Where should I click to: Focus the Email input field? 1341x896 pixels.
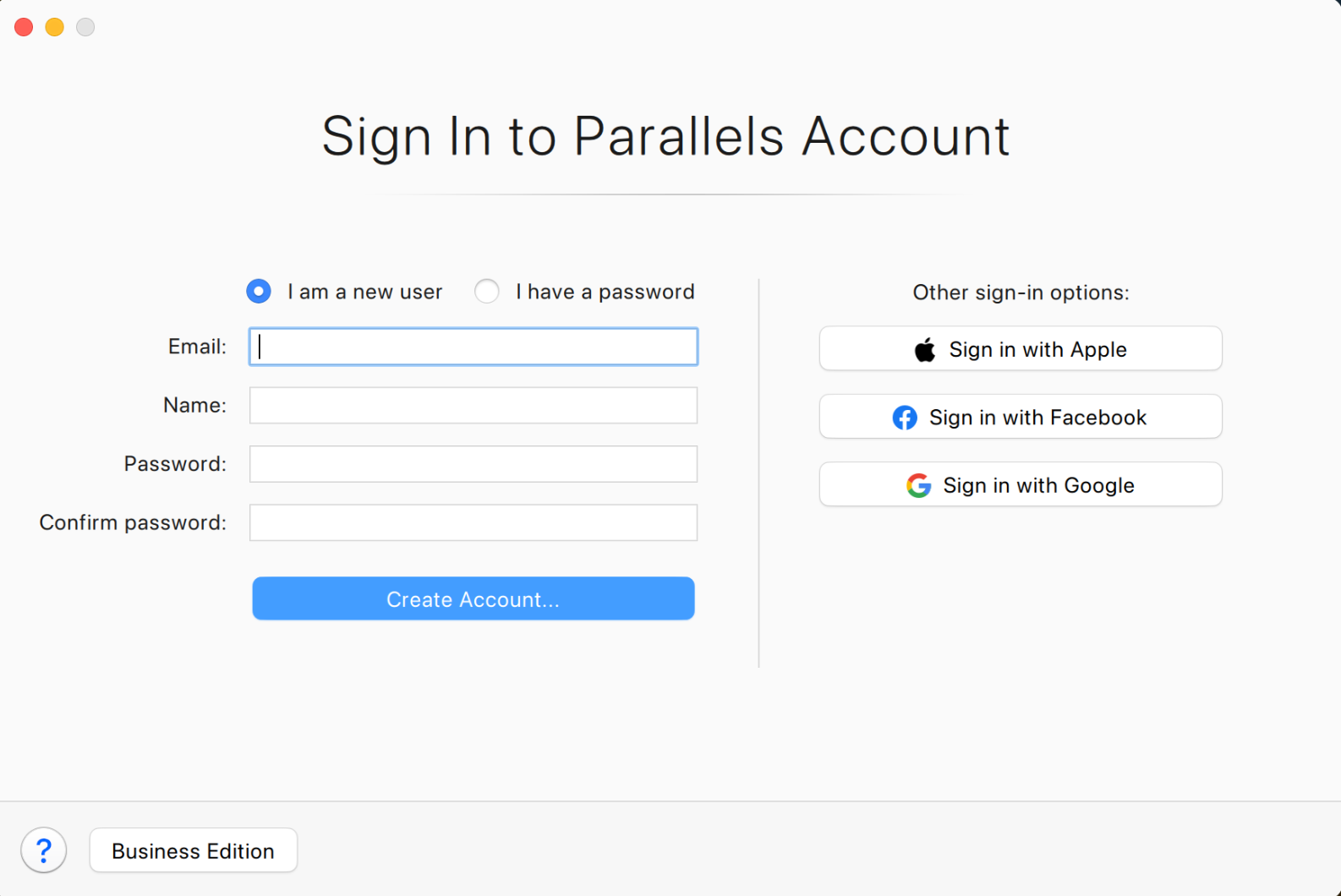[x=473, y=347]
